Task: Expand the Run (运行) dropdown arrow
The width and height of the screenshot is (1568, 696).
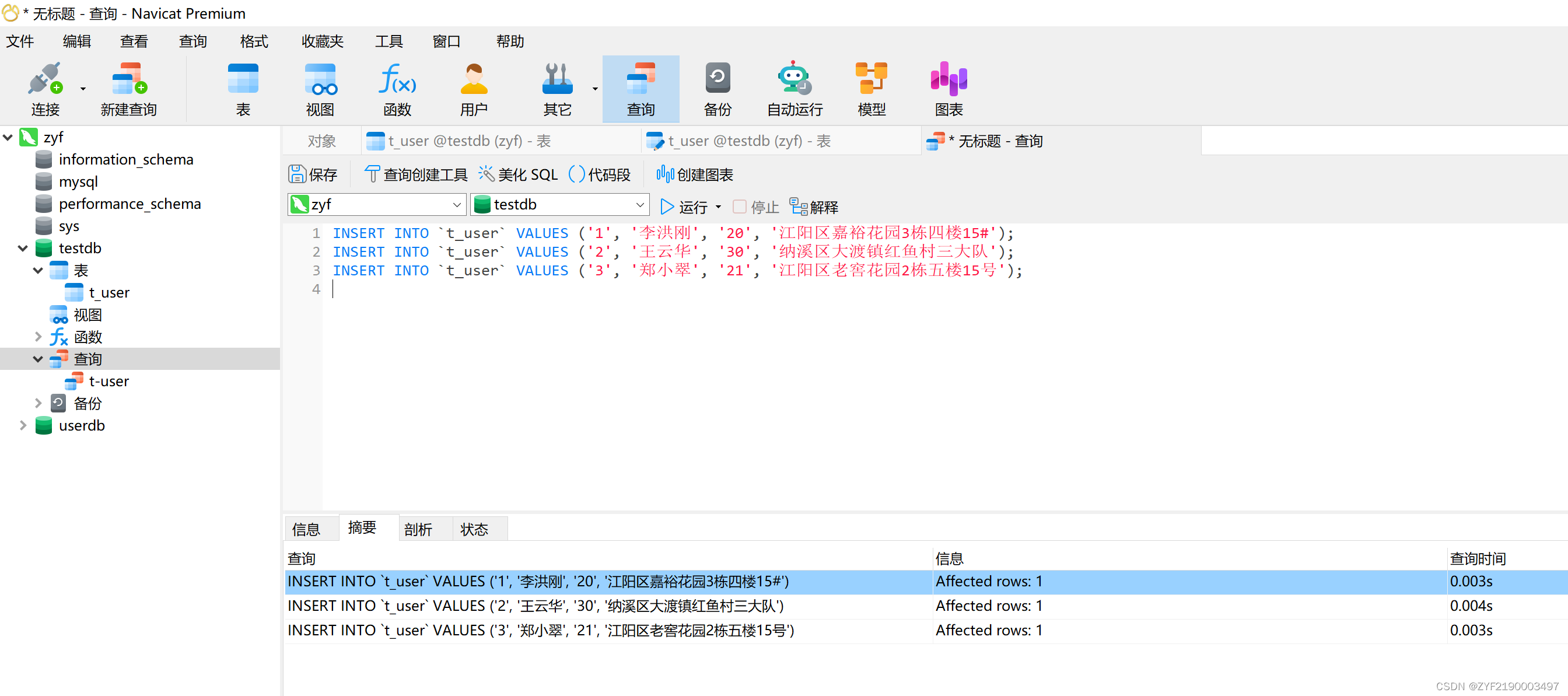Action: tap(718, 207)
